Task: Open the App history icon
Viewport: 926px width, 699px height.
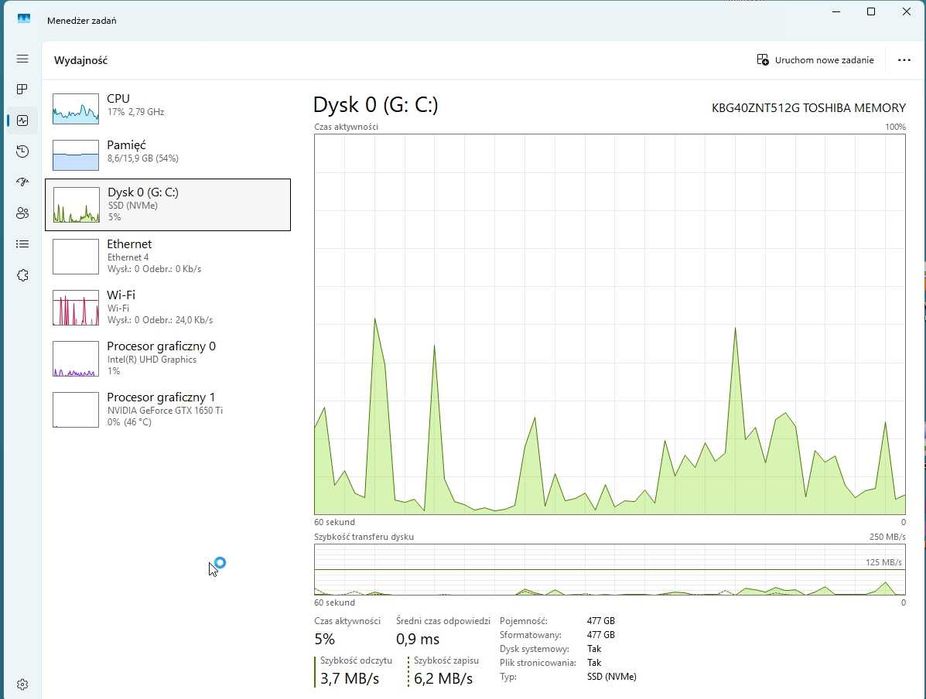Action: [x=22, y=152]
